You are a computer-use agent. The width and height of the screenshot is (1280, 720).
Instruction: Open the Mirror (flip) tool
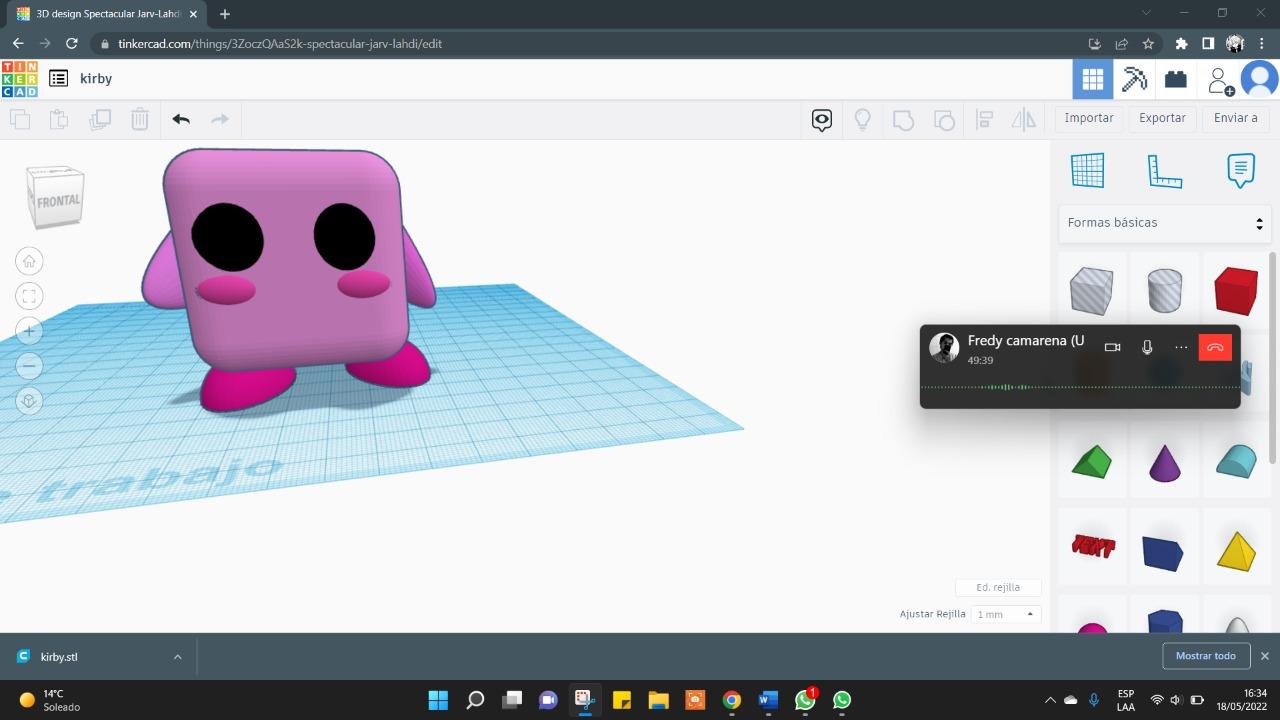coord(1024,120)
